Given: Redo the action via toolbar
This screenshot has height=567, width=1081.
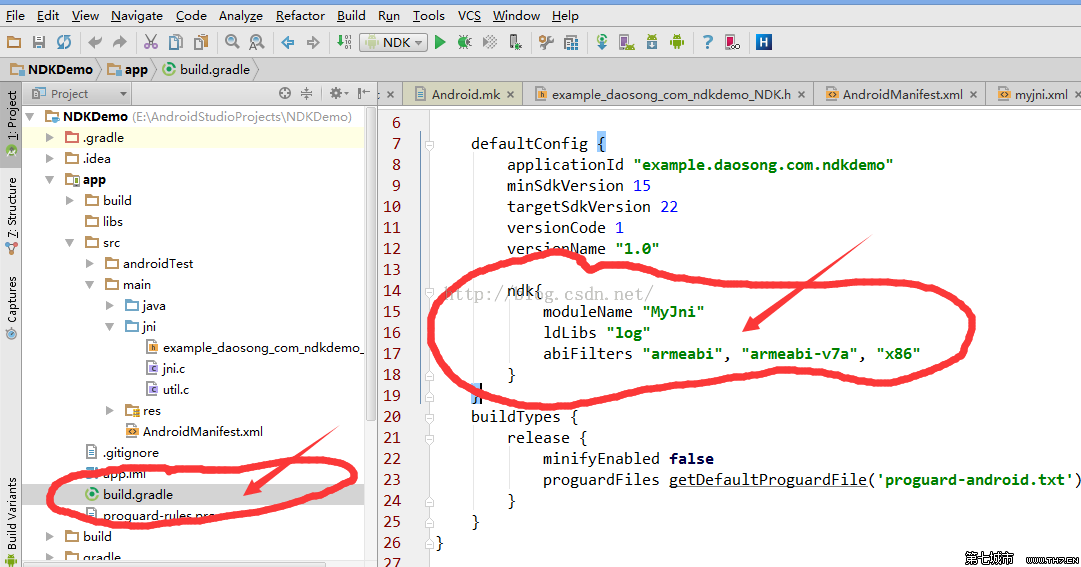Looking at the screenshot, I should coord(119,43).
